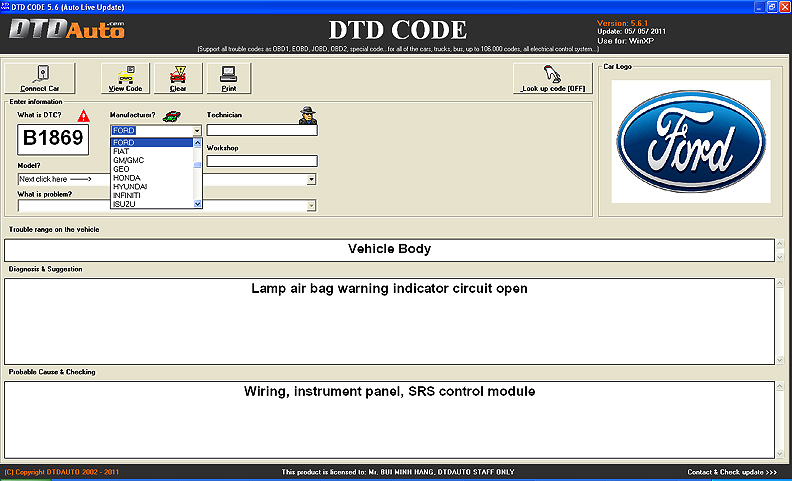Image resolution: width=792 pixels, height=481 pixels.
Task: Click the Workshop name field
Action: tap(262, 161)
